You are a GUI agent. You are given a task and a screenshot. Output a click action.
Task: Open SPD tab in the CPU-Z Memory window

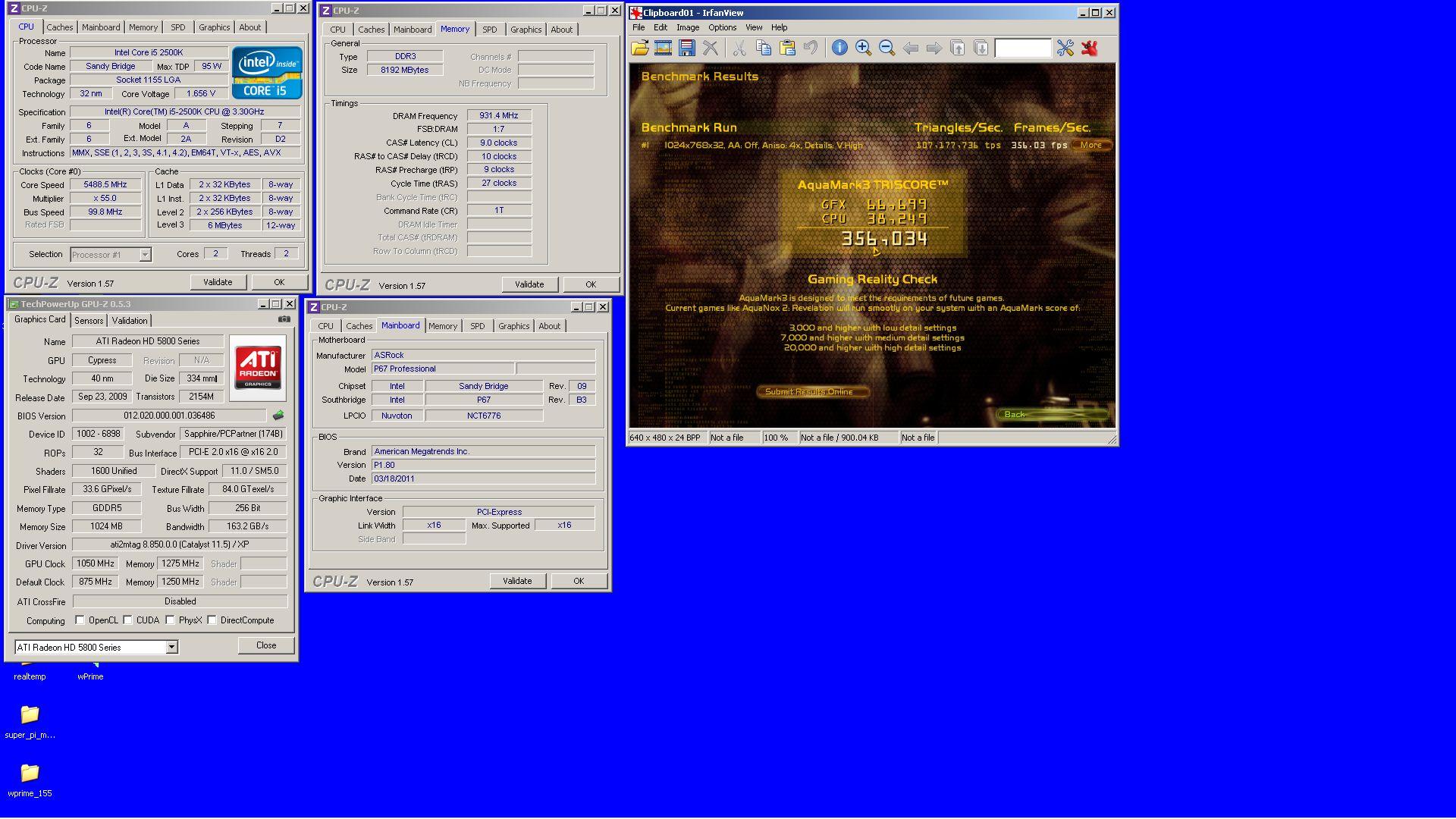pyautogui.click(x=490, y=30)
